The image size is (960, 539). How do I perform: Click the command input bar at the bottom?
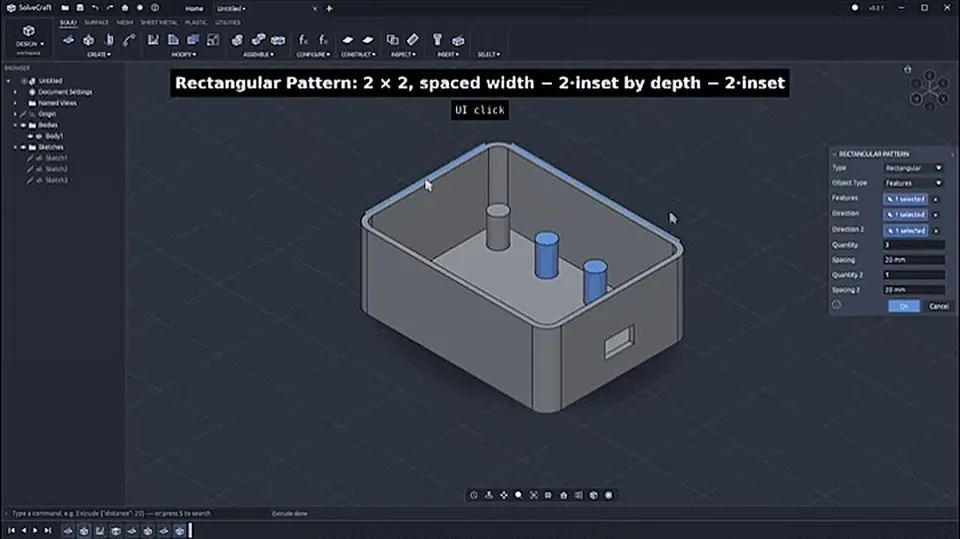tap(135, 513)
